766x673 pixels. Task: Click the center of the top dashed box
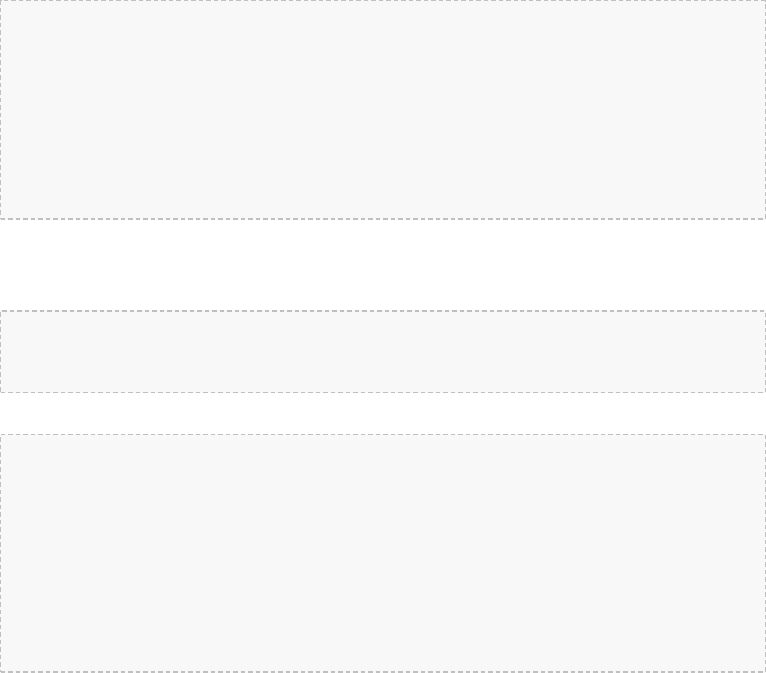tap(383, 109)
